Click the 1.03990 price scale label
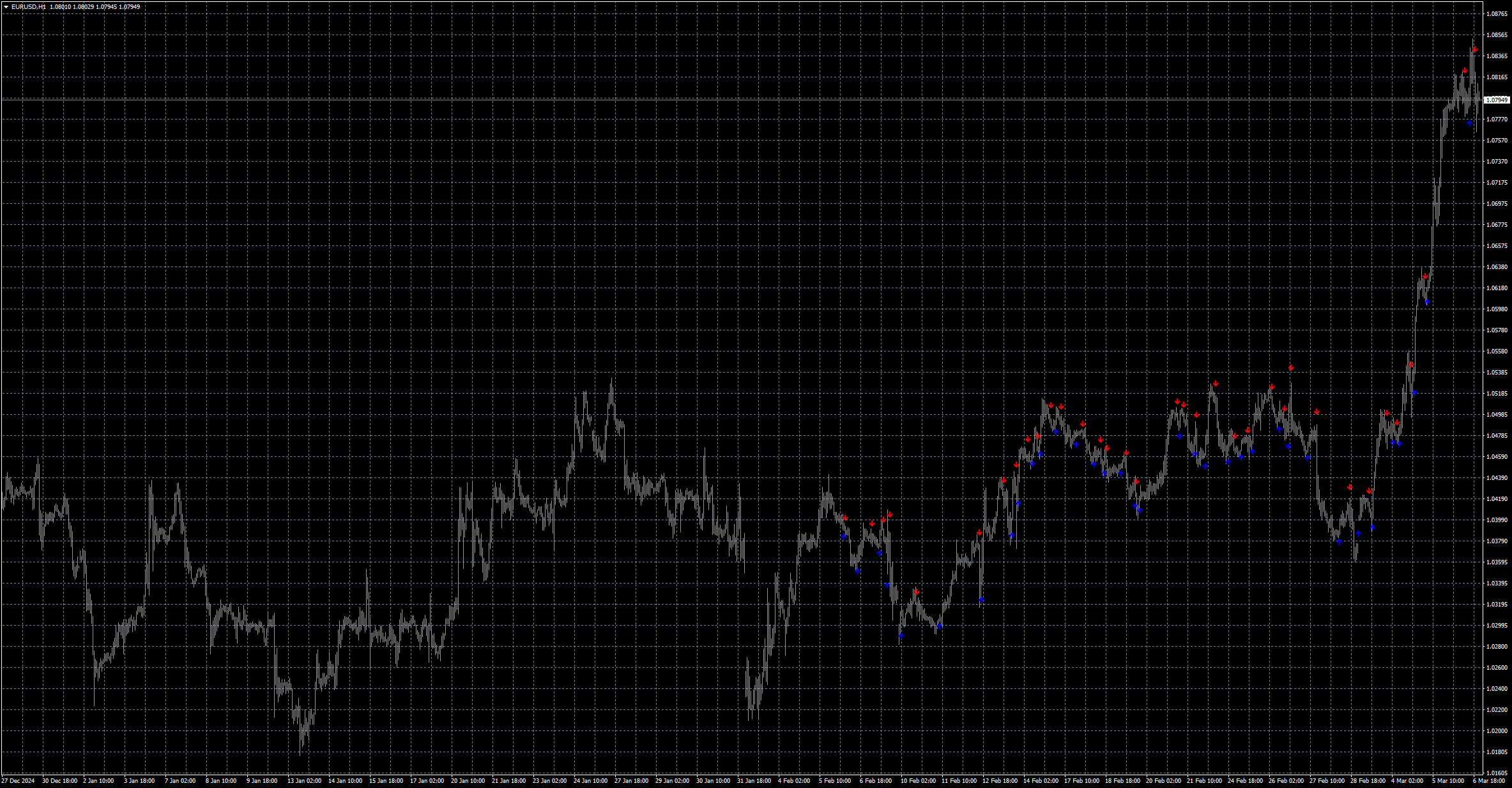 1497,520
